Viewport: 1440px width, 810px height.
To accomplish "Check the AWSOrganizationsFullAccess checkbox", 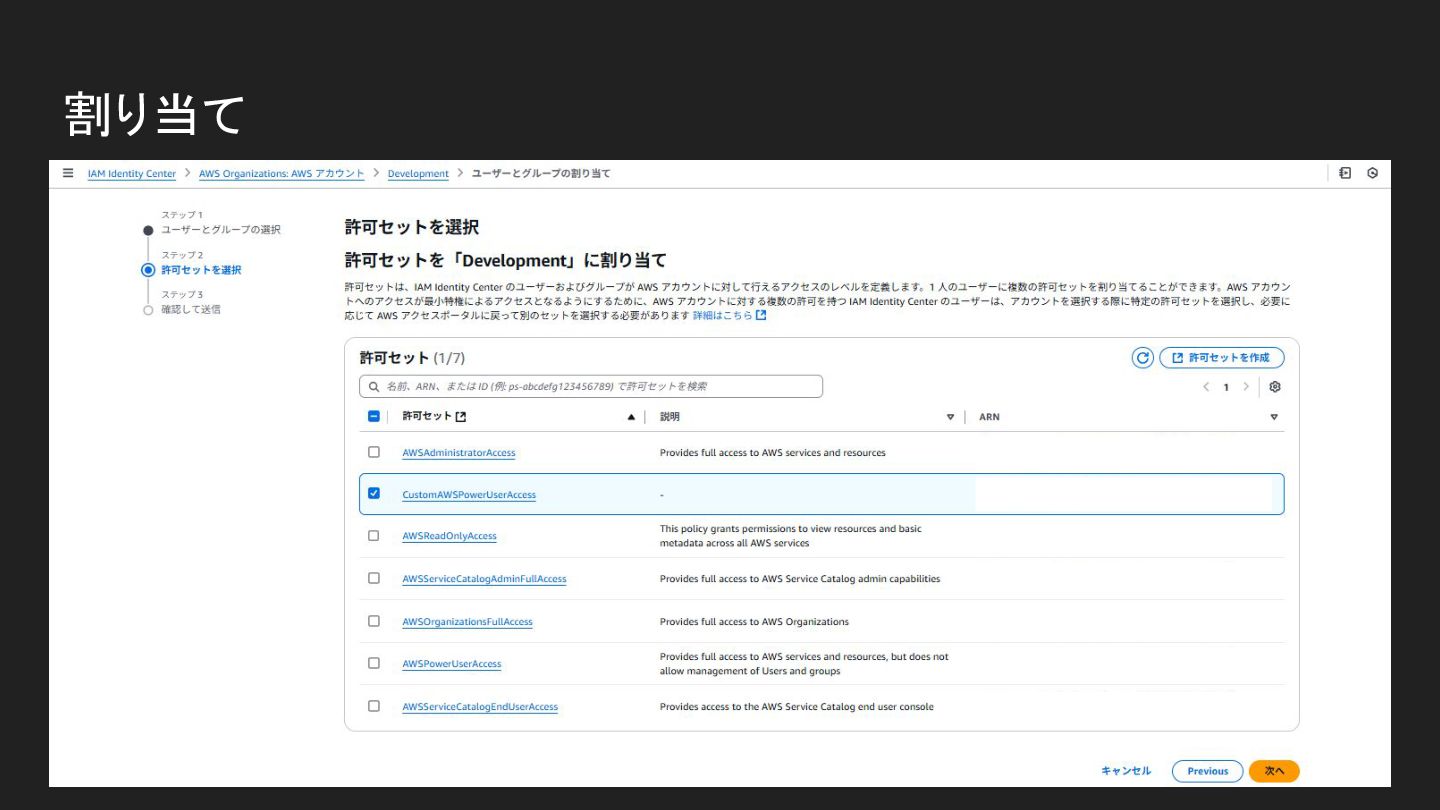I will (x=374, y=621).
